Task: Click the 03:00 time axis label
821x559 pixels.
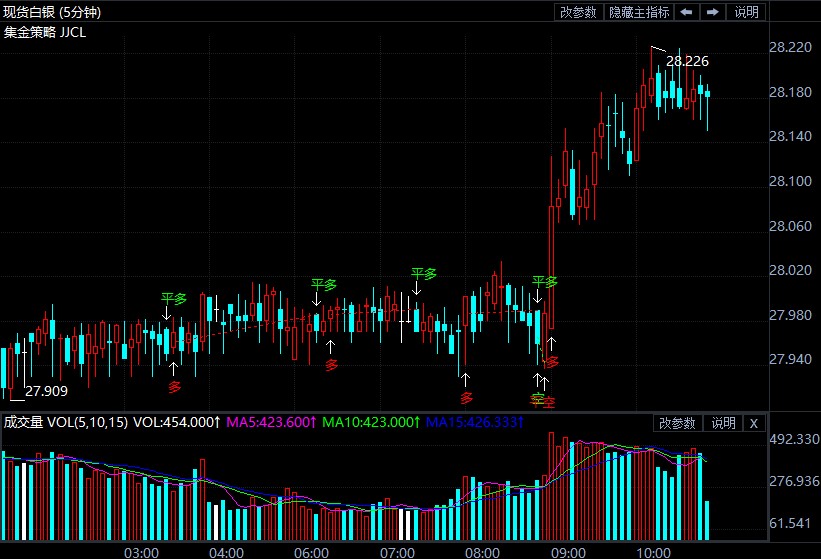Action: 141,553
